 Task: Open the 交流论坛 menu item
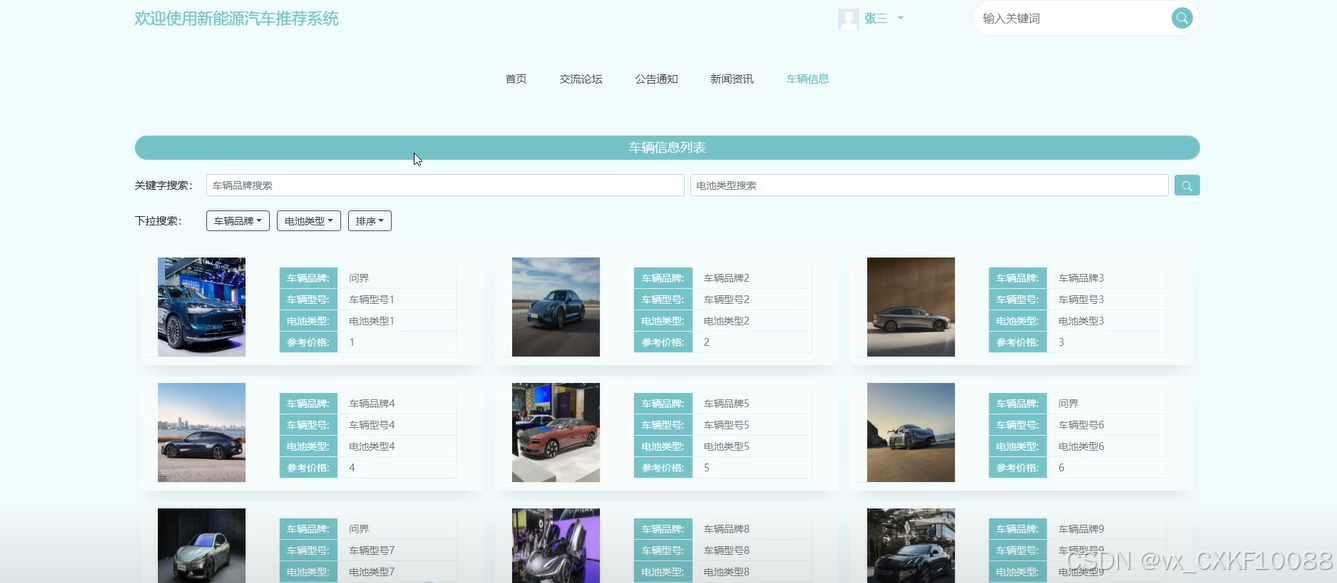(x=581, y=79)
